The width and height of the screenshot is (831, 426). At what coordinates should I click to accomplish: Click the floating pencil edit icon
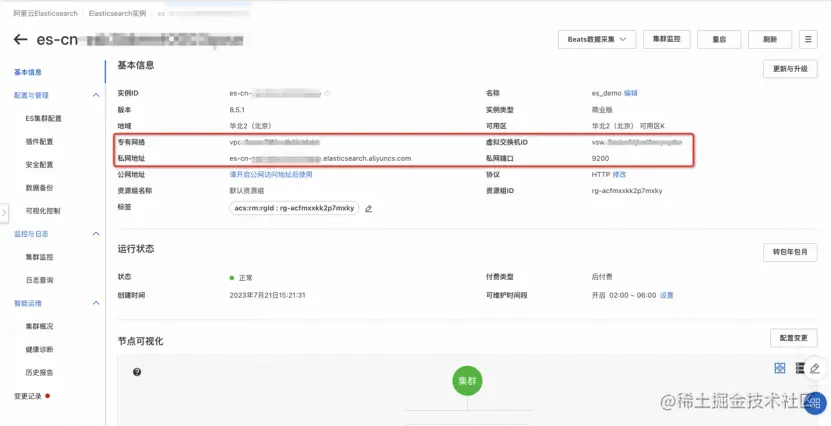815,368
